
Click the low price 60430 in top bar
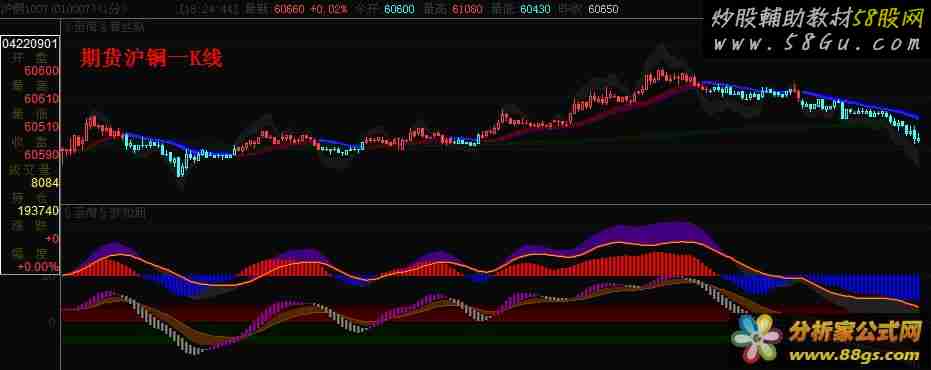tap(535, 10)
